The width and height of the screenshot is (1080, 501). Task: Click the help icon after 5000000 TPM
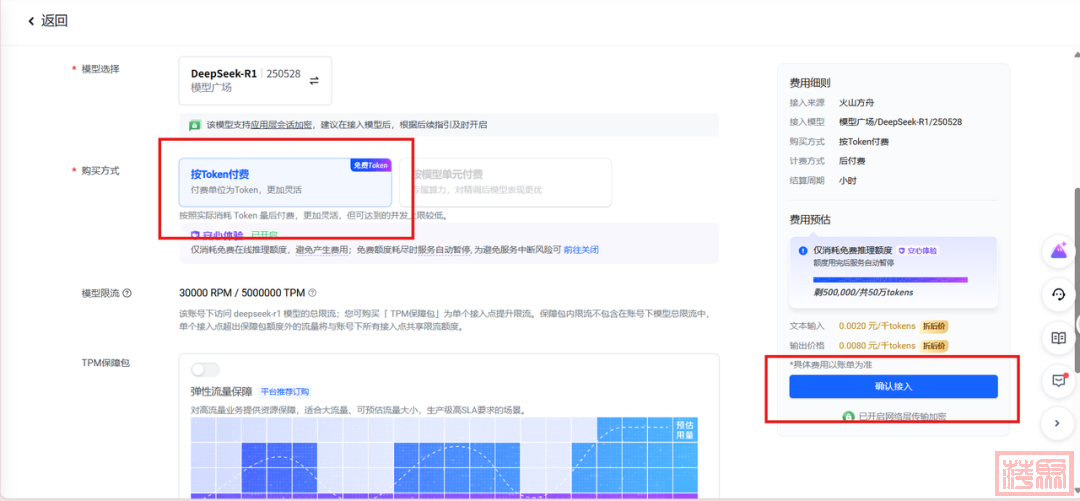[x=312, y=293]
